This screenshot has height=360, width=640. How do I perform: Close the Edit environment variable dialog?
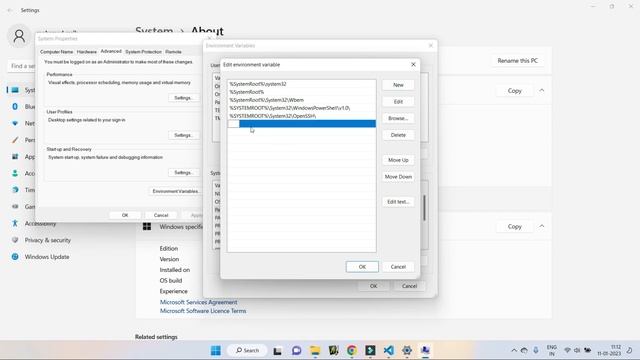pyautogui.click(x=413, y=64)
